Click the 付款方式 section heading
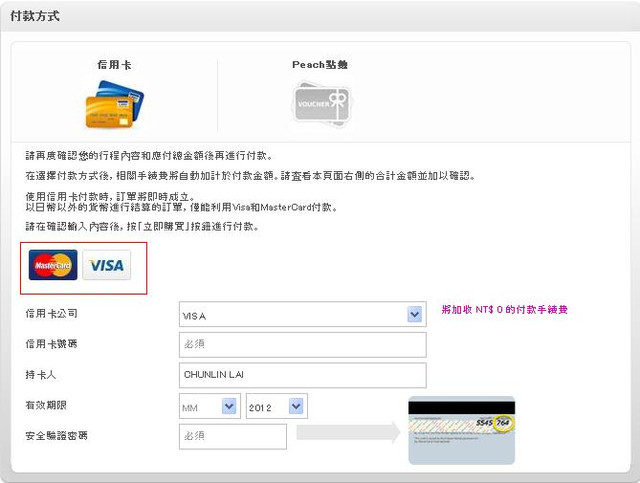The width and height of the screenshot is (640, 483). coord(35,16)
